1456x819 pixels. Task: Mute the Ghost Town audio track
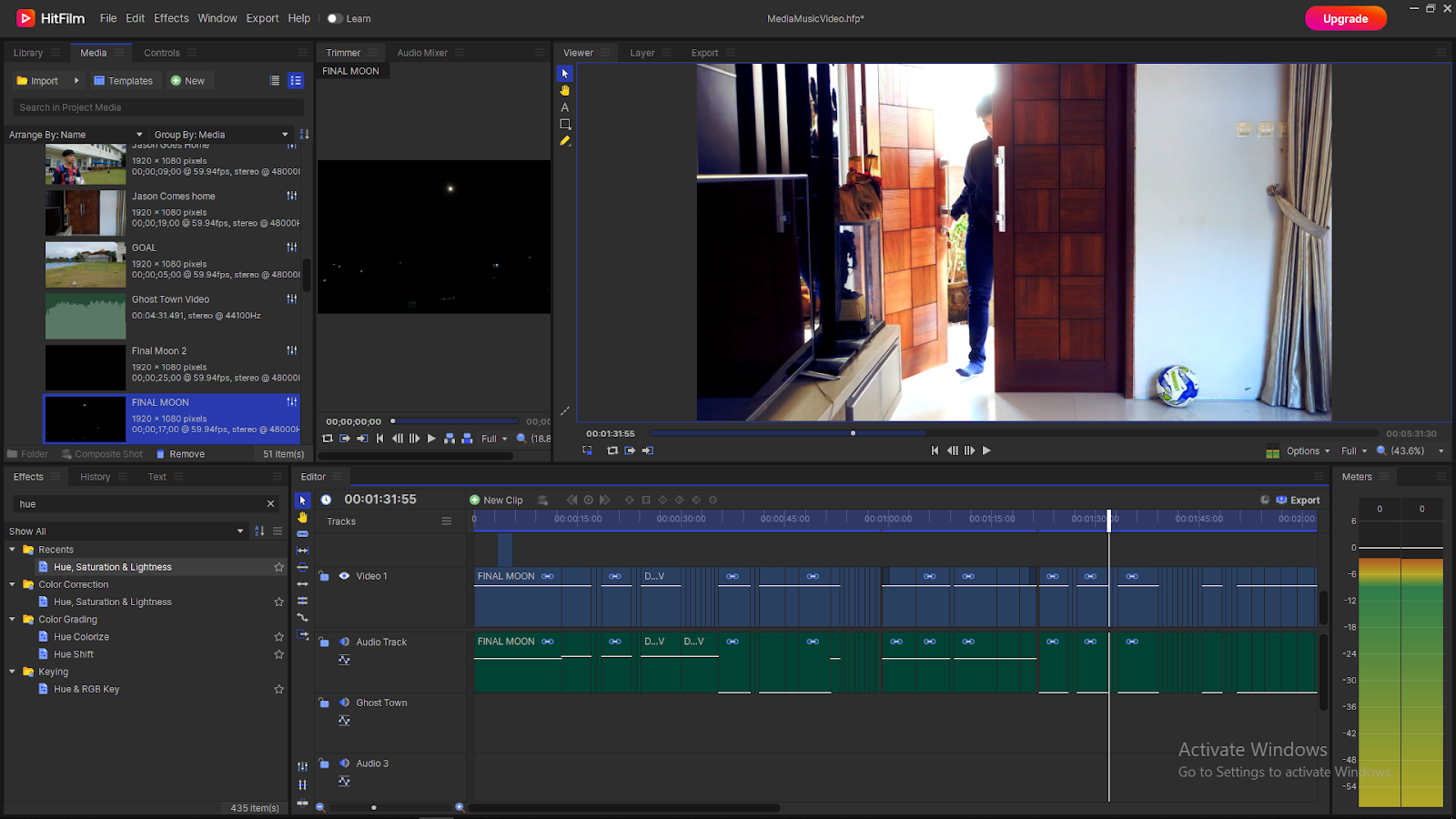click(x=345, y=703)
